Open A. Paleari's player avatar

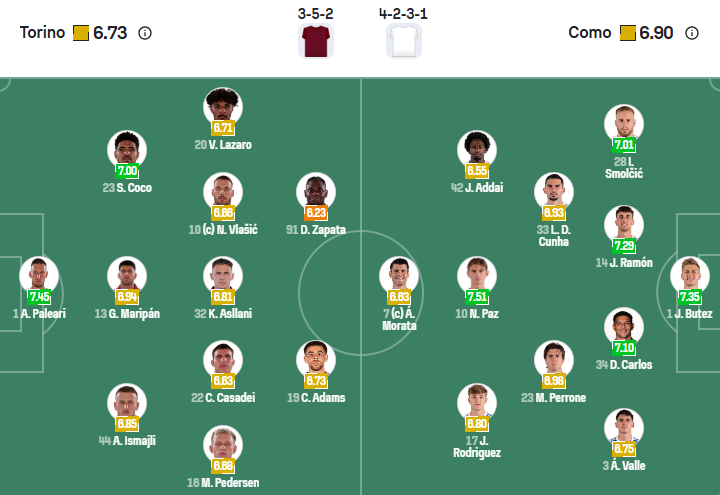coord(39,274)
